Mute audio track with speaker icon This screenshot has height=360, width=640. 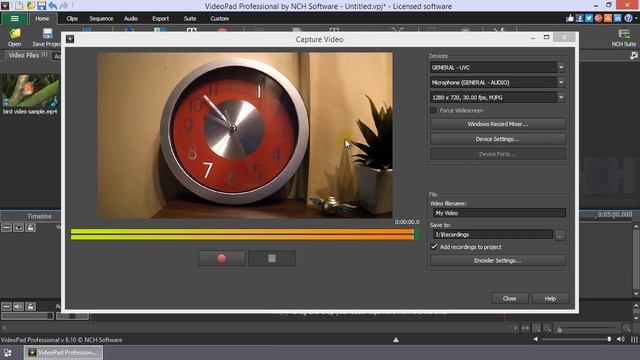(18, 307)
